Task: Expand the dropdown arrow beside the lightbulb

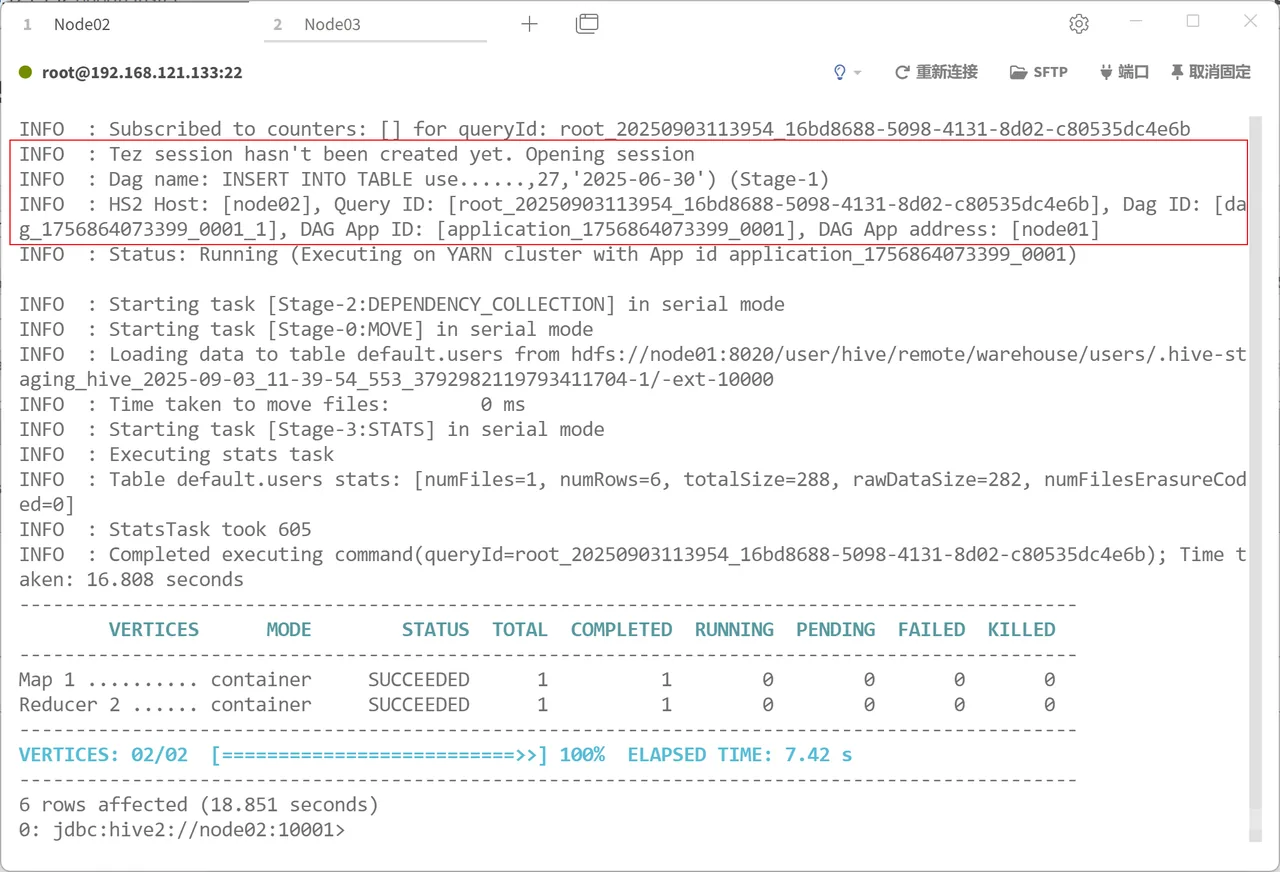Action: point(858,73)
